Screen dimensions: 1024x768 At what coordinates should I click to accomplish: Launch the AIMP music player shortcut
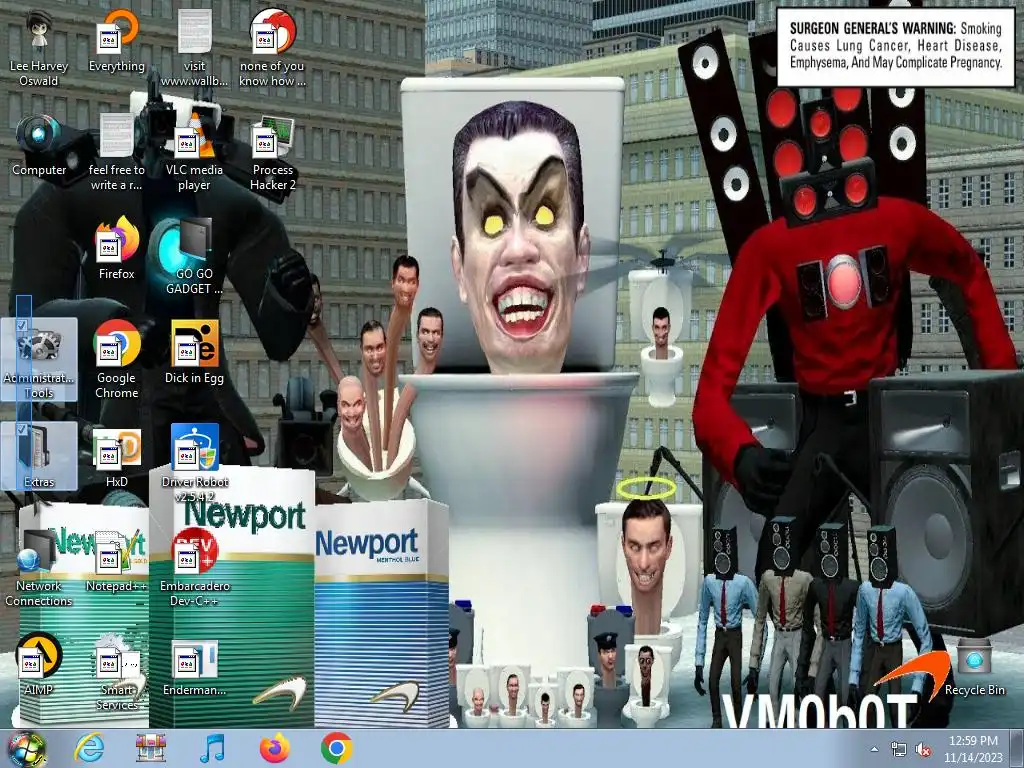[39, 665]
